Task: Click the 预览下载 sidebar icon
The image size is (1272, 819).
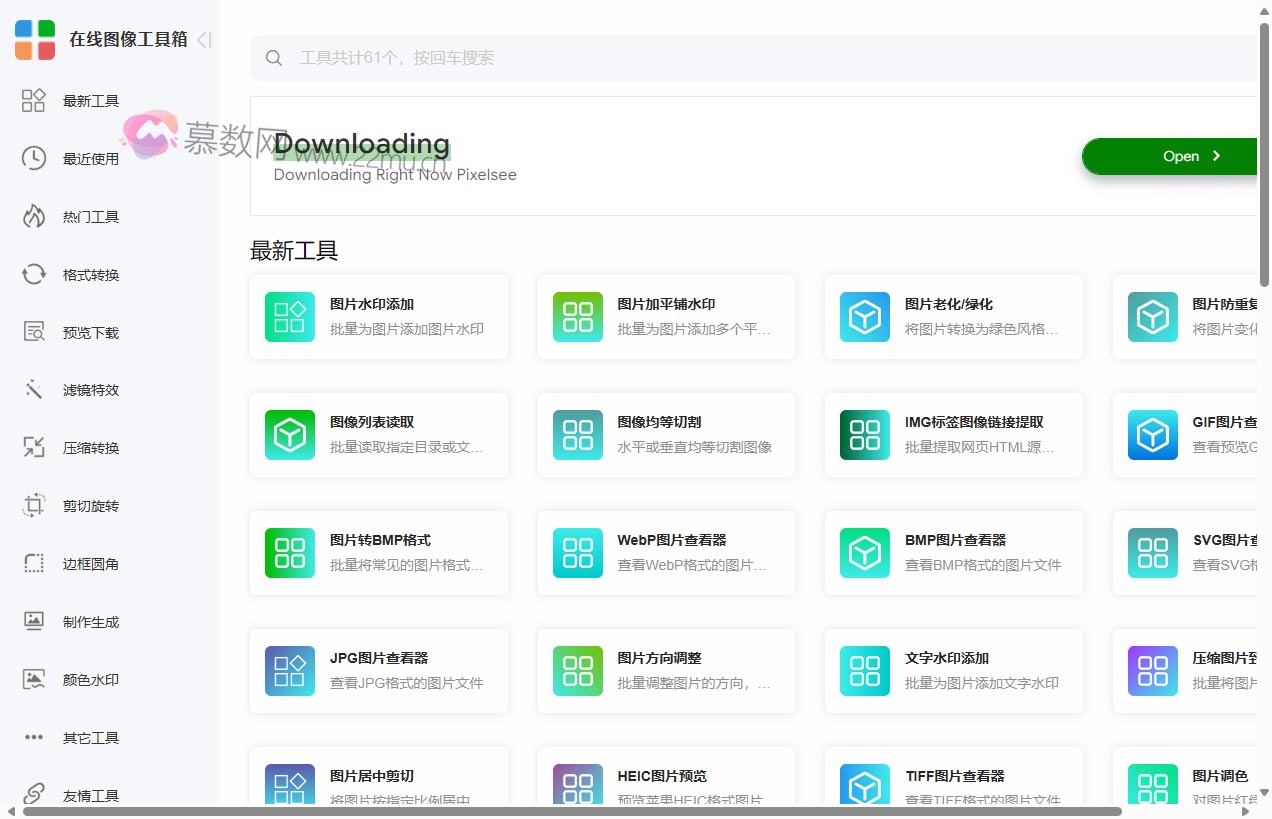Action: coord(33,332)
